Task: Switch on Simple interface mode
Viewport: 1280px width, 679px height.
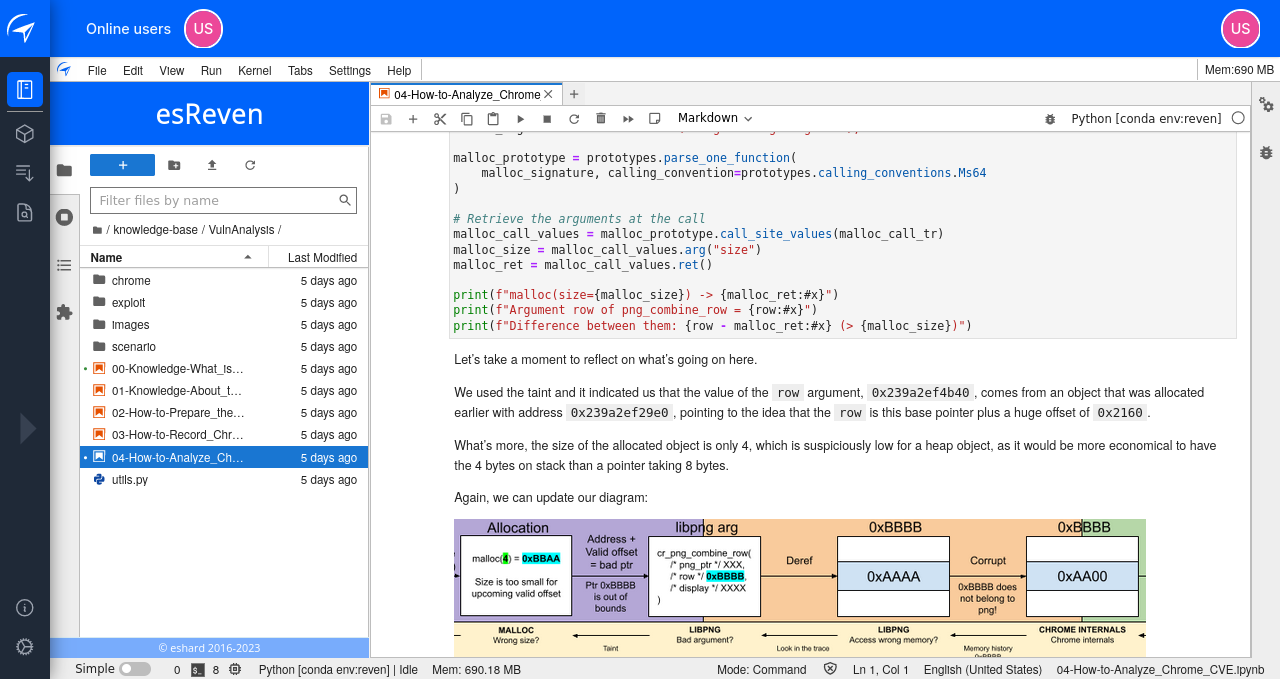Action: [137, 668]
